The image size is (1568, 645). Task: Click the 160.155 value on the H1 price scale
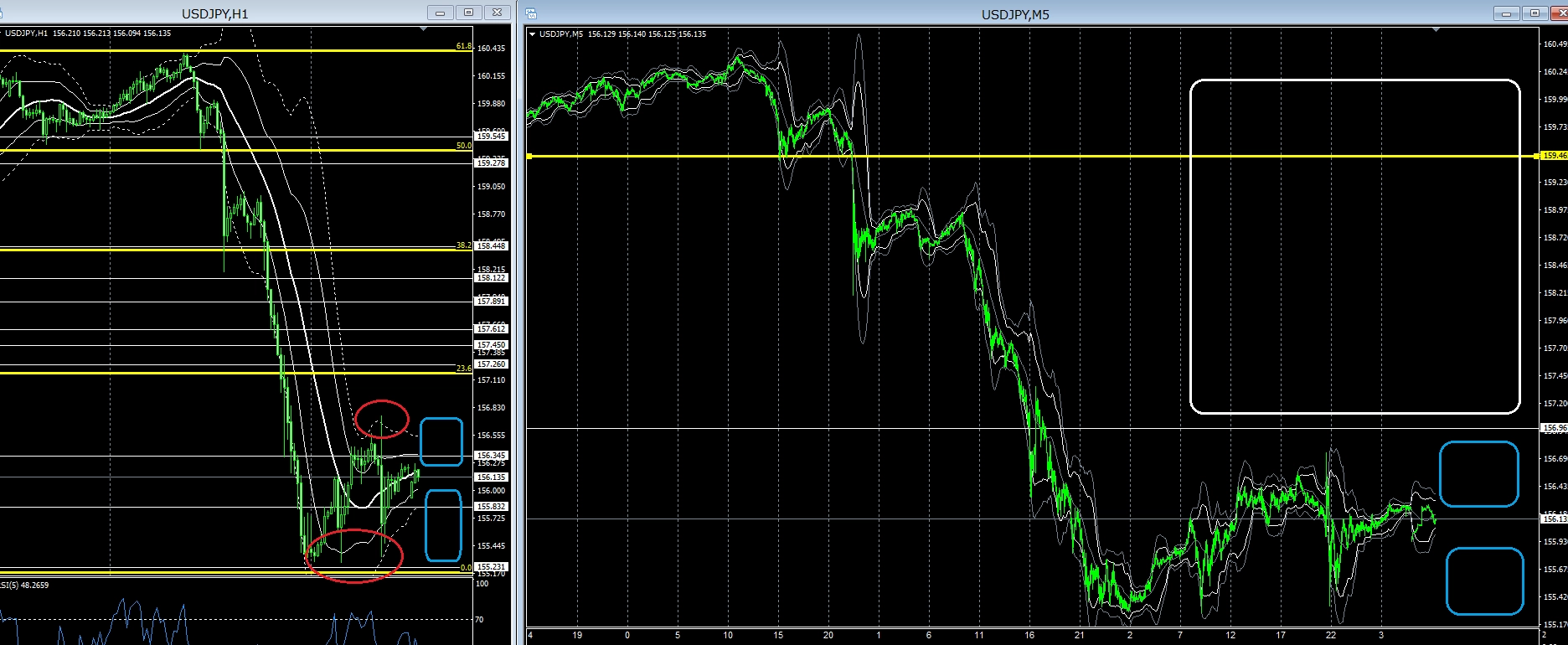(492, 76)
